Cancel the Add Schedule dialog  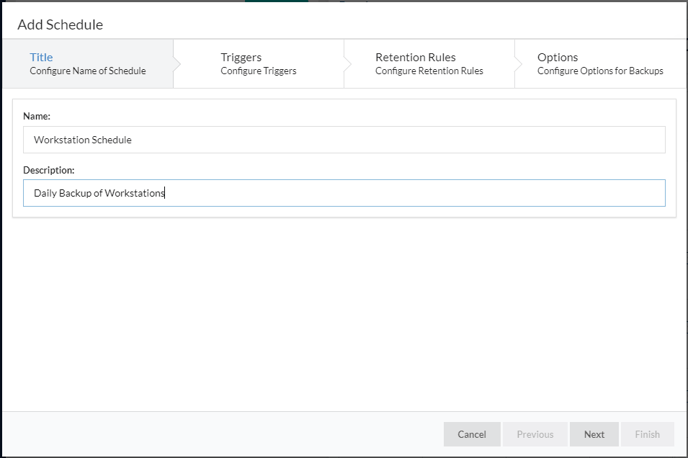coord(472,434)
